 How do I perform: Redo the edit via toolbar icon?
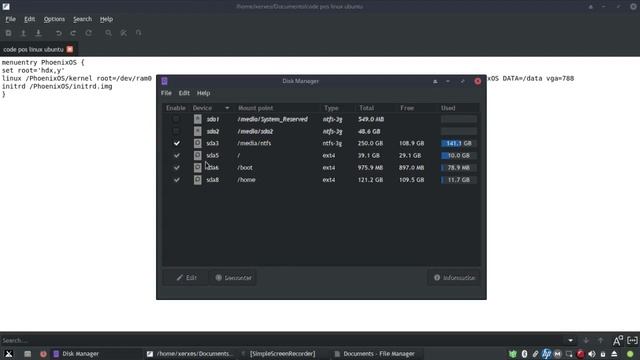point(73,33)
